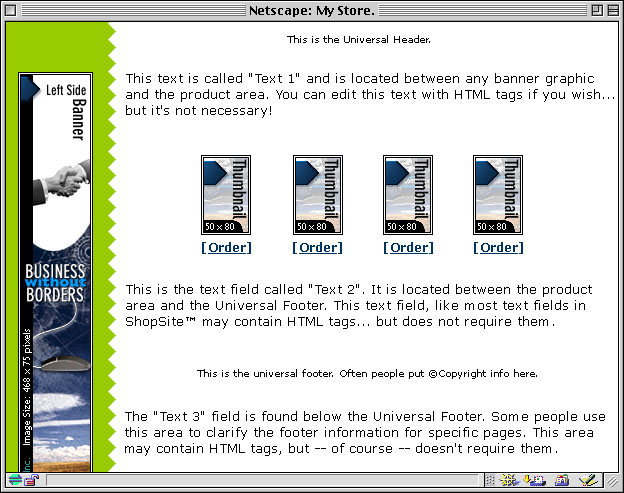Screen dimensions: 624x493
Task: Click the second product thumbnail image
Action: click(x=317, y=194)
